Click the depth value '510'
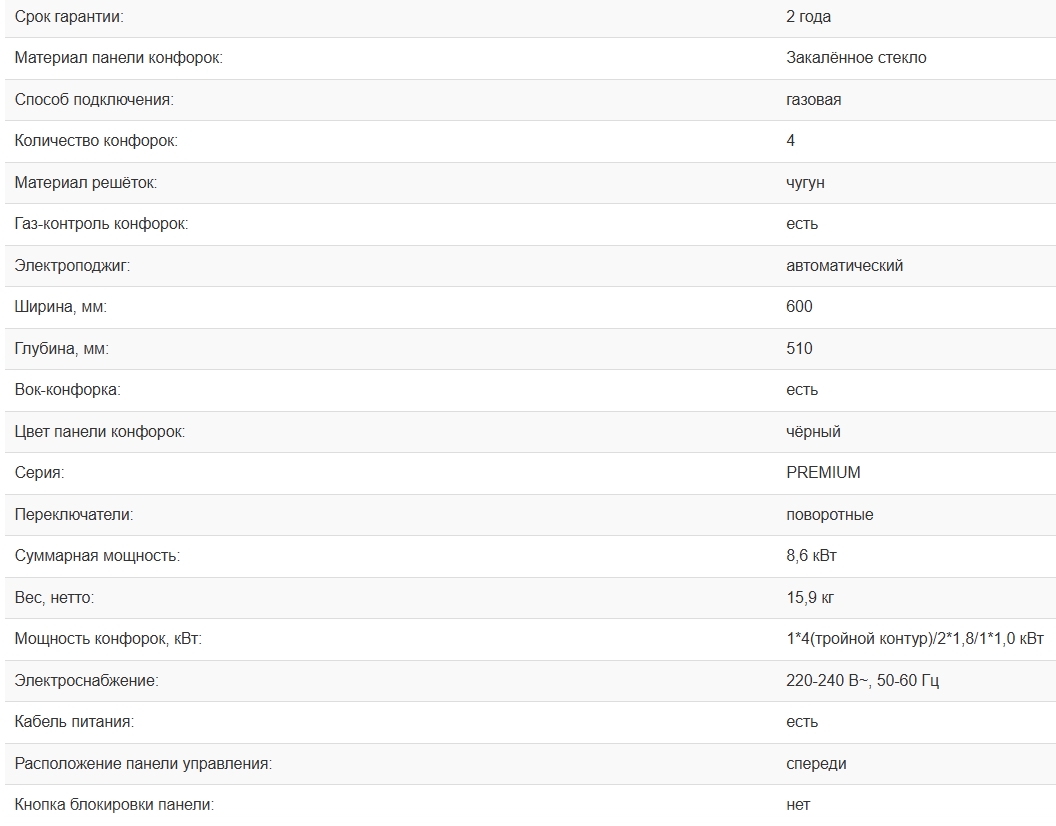Screen dimensions: 1056x826 799,349
